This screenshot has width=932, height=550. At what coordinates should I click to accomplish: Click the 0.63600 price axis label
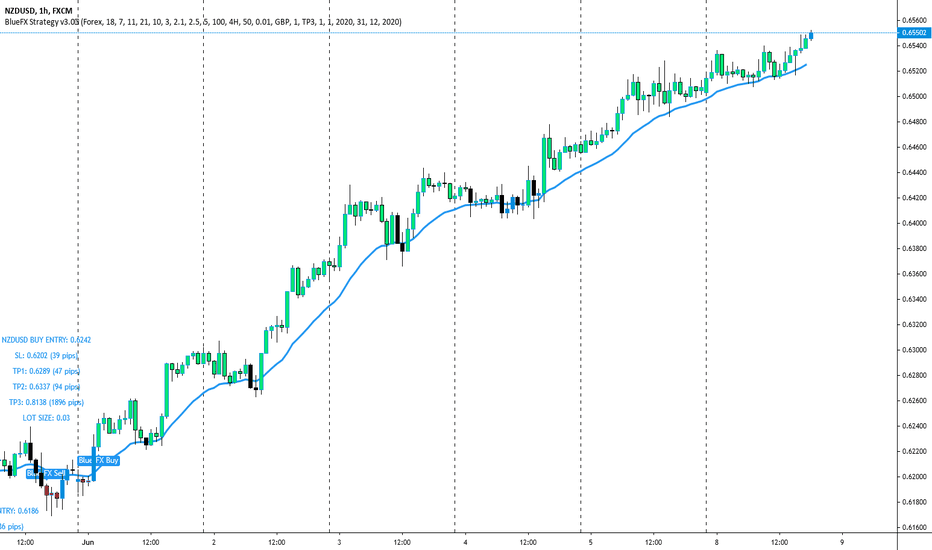[914, 274]
